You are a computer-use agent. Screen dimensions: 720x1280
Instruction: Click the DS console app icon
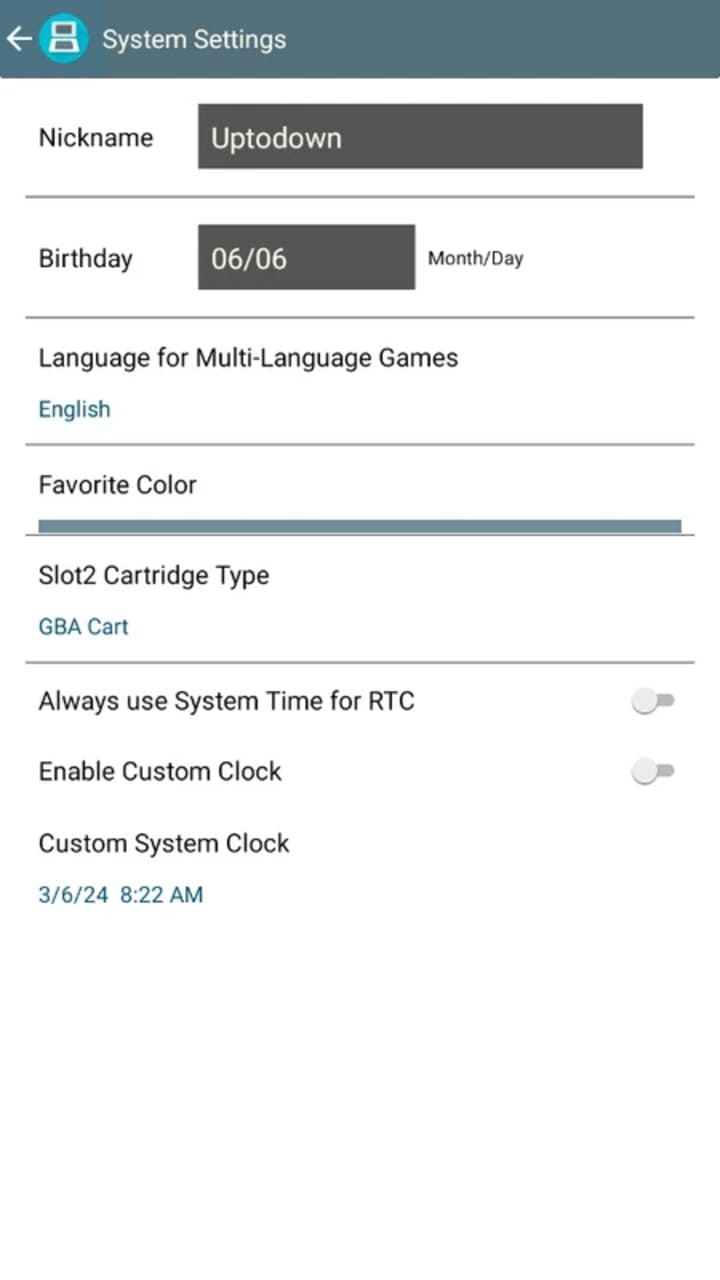tap(64, 39)
